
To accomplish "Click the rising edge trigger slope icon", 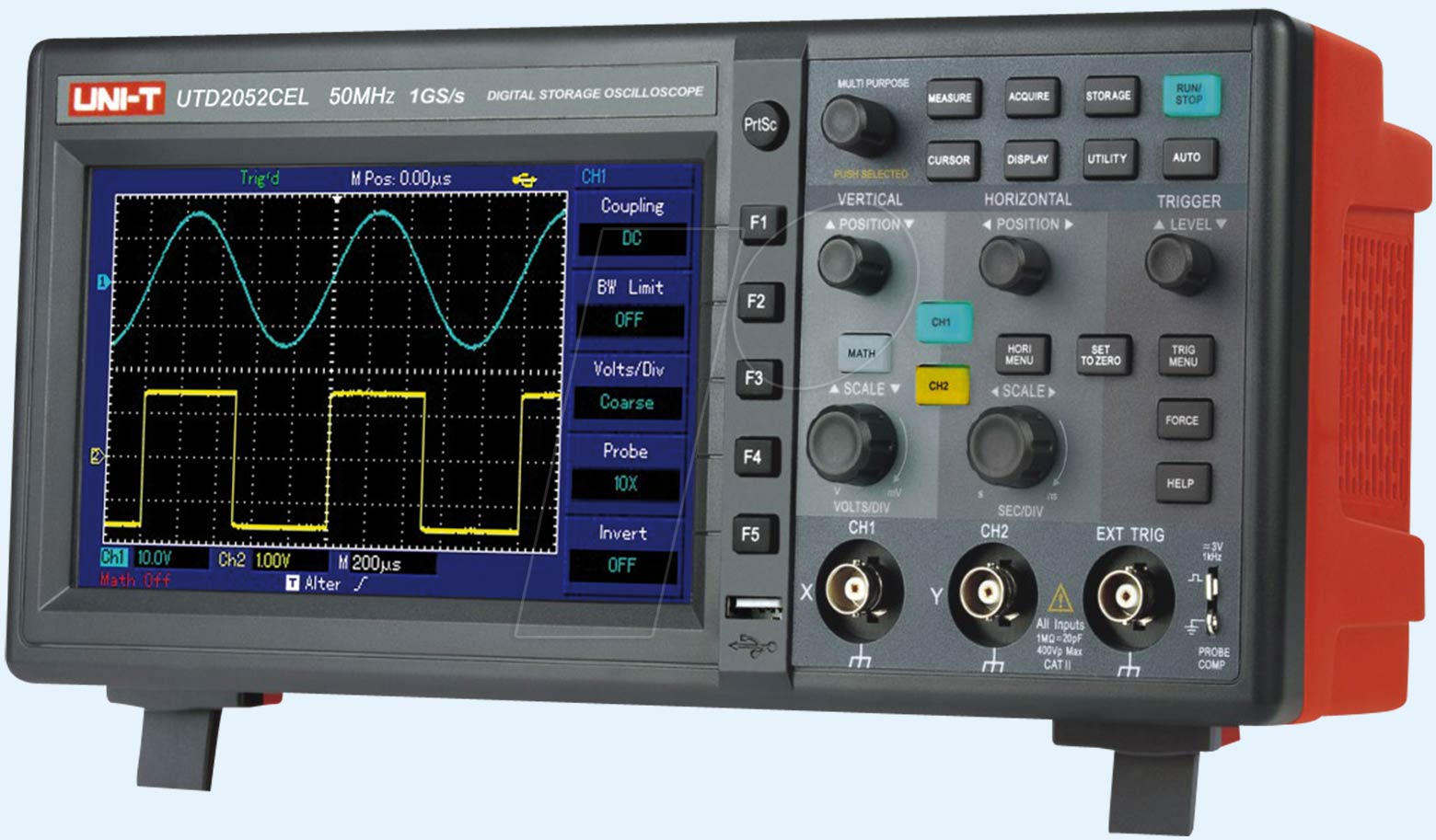I will pyautogui.click(x=361, y=584).
